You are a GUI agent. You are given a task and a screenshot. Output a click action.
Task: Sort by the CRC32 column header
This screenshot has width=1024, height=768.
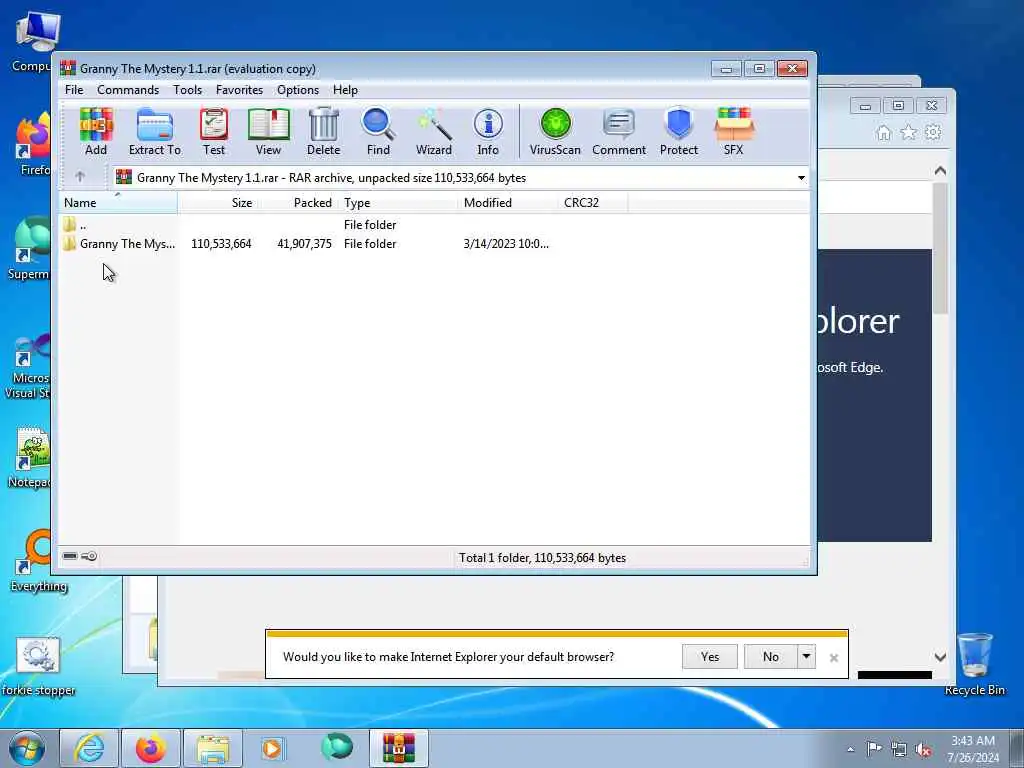pos(593,203)
